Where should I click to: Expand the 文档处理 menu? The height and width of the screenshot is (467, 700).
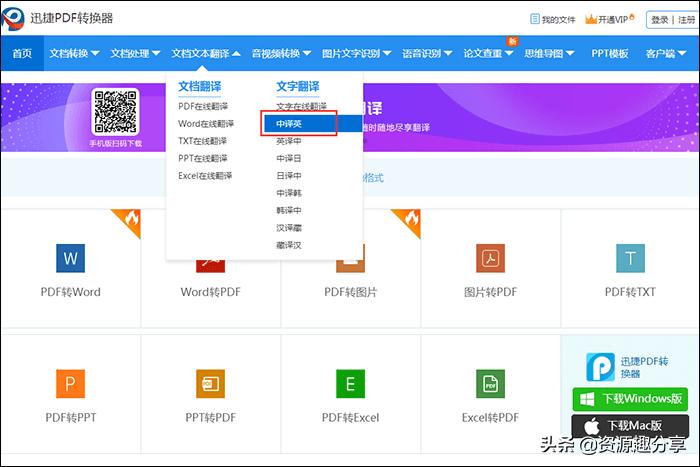135,54
